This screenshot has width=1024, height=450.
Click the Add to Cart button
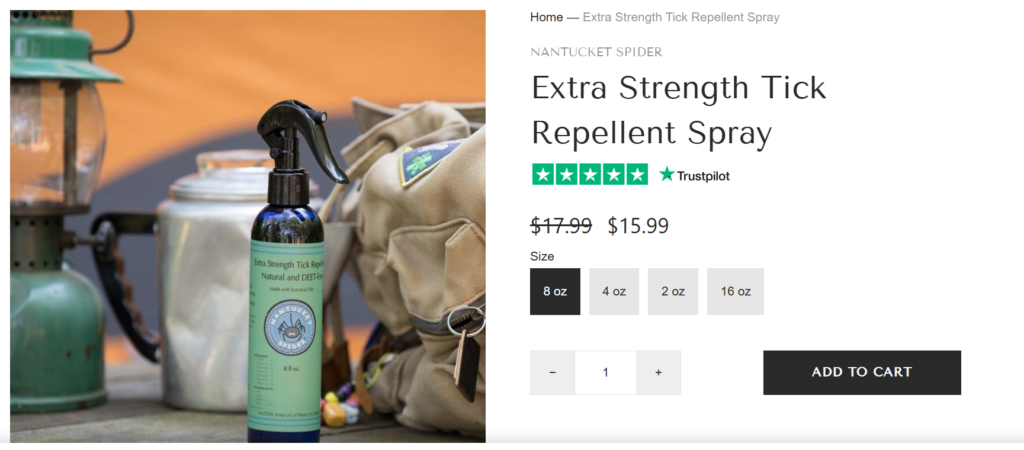(x=862, y=372)
